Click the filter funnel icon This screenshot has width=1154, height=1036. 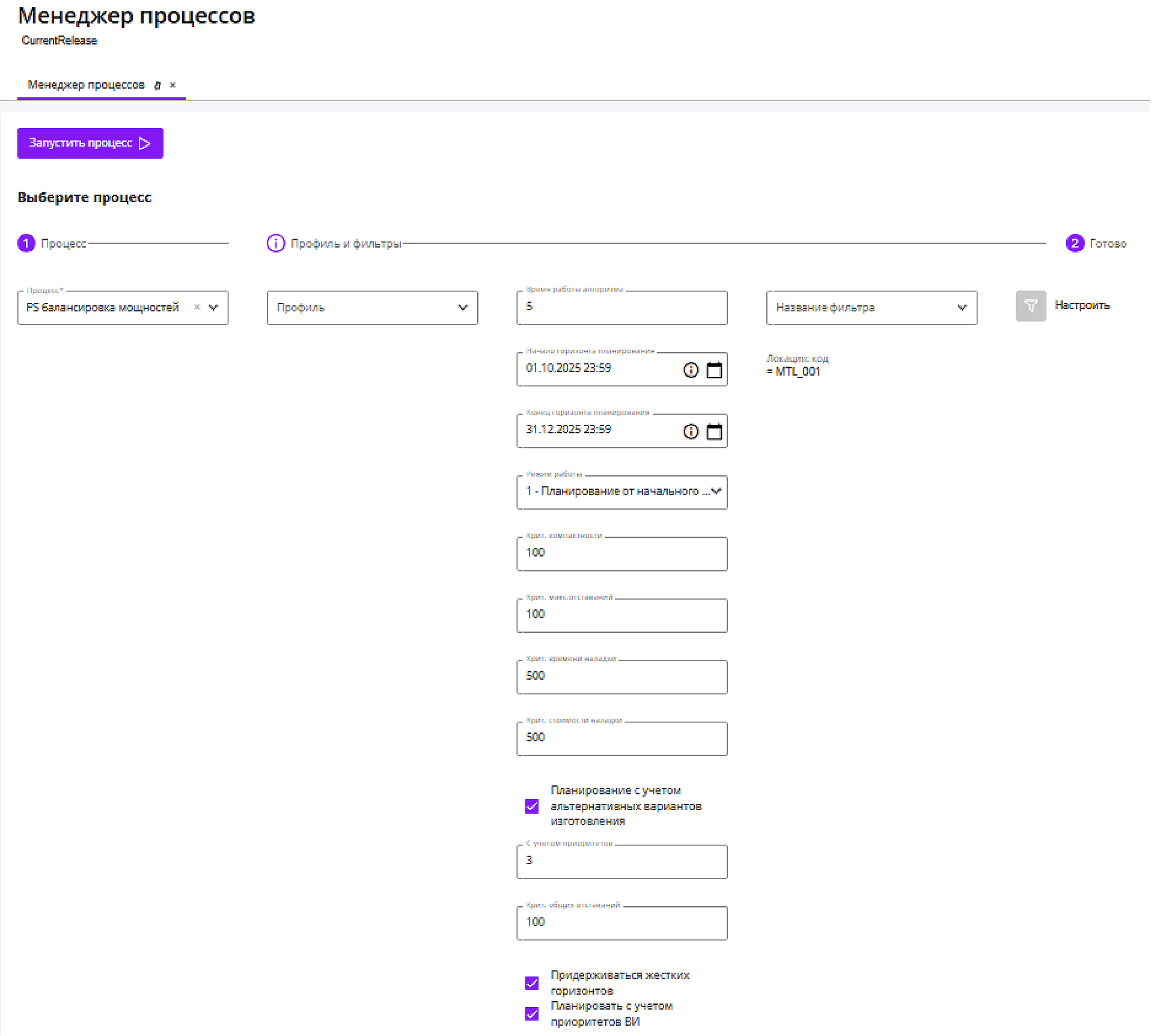[x=1030, y=306]
